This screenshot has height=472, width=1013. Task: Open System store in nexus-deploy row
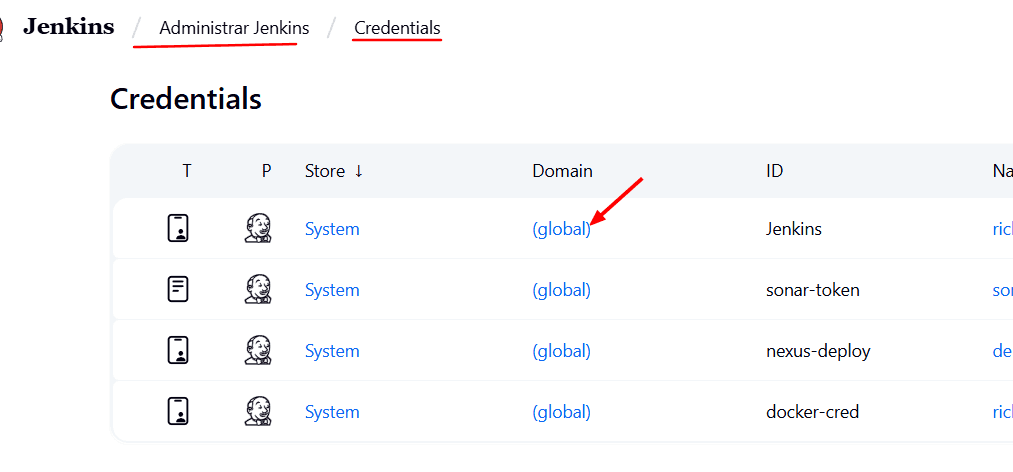(x=332, y=351)
